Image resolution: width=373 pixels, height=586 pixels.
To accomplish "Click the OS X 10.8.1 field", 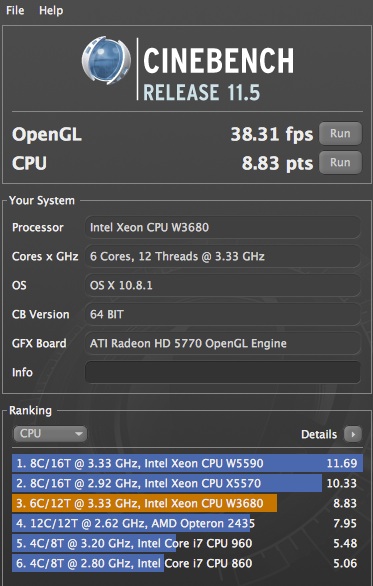I will [223, 285].
